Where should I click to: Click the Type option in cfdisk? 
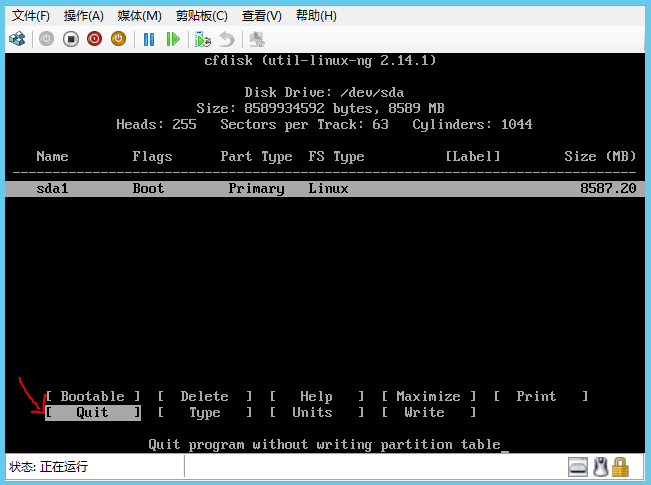[x=205, y=413]
